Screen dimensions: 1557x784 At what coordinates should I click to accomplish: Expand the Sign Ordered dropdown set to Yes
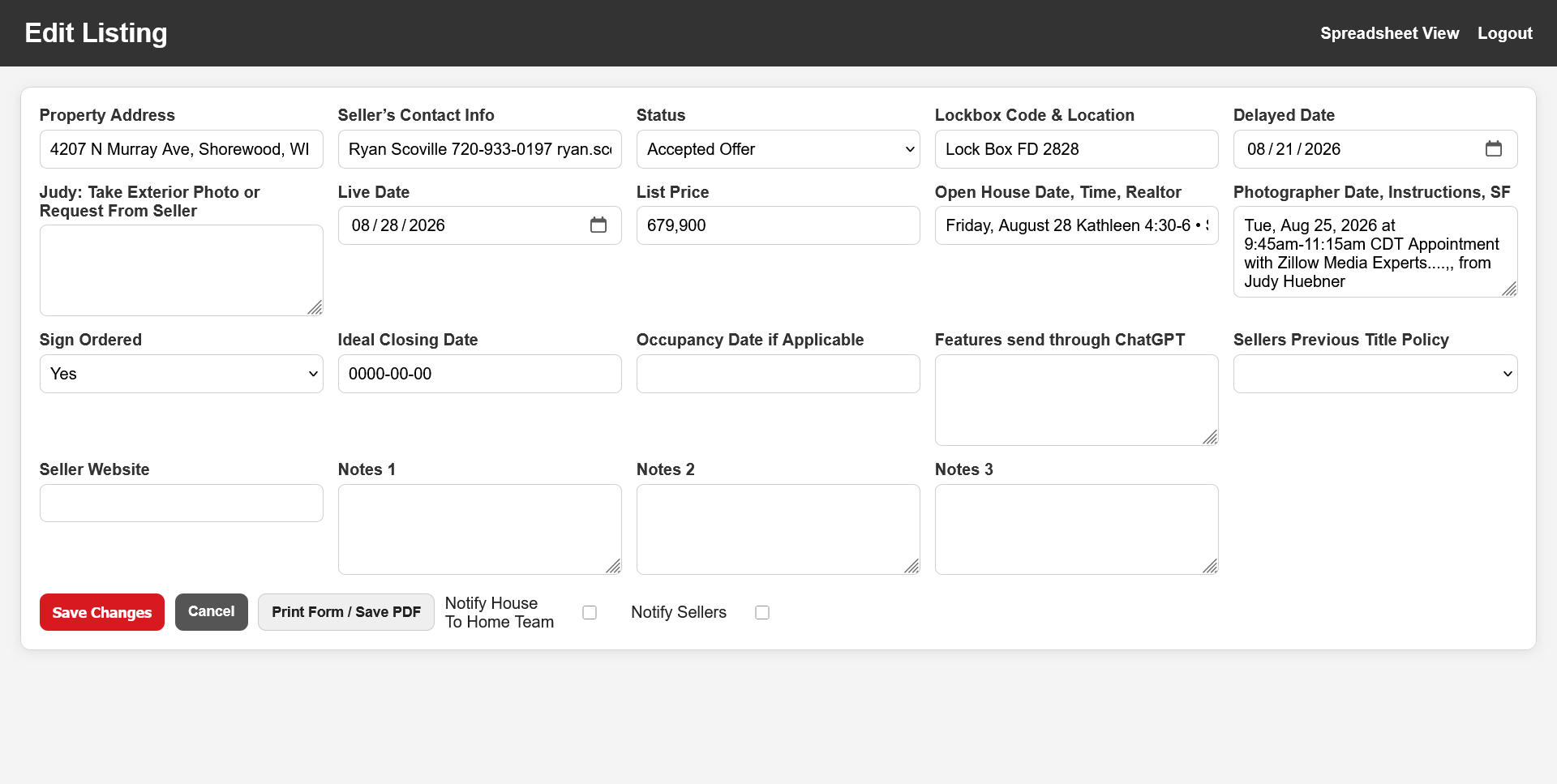(x=181, y=374)
